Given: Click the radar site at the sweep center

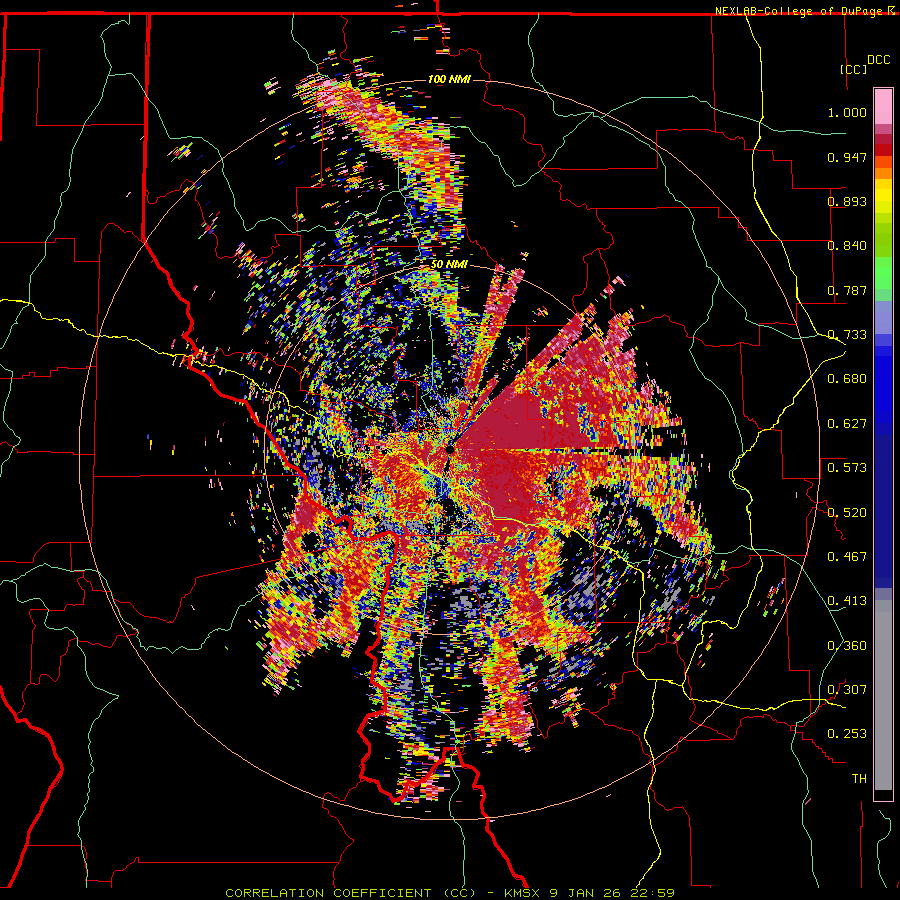Looking at the screenshot, I should (x=449, y=449).
